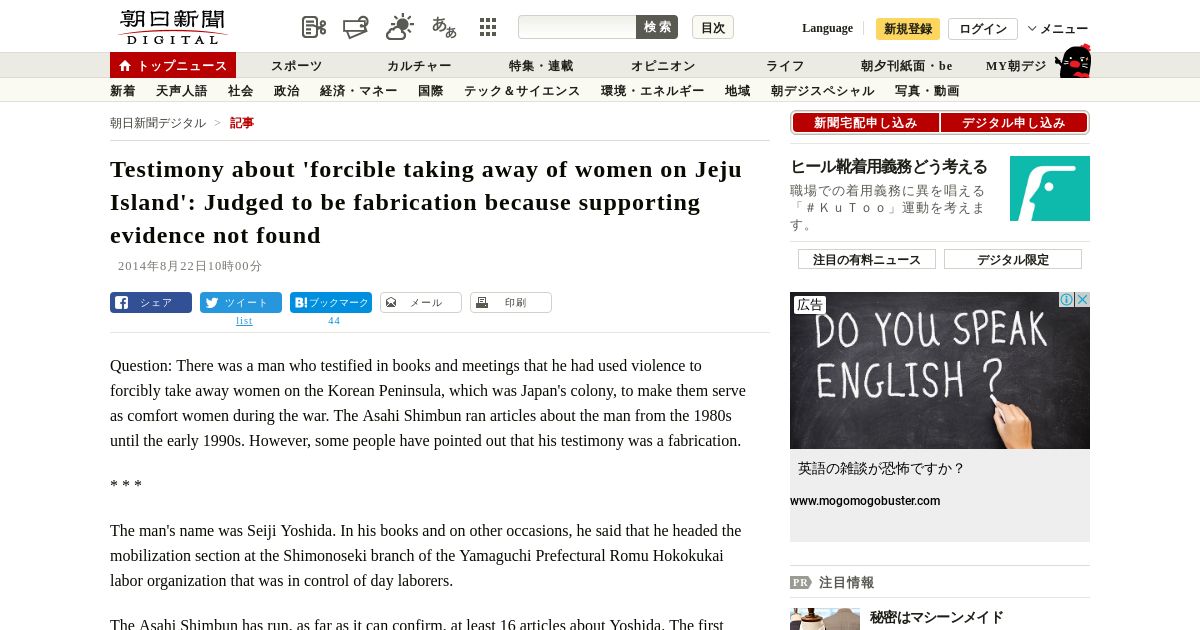Image resolution: width=1200 pixels, height=630 pixels.
Task: Open the weather sun-cloud icon
Action: tap(400, 27)
